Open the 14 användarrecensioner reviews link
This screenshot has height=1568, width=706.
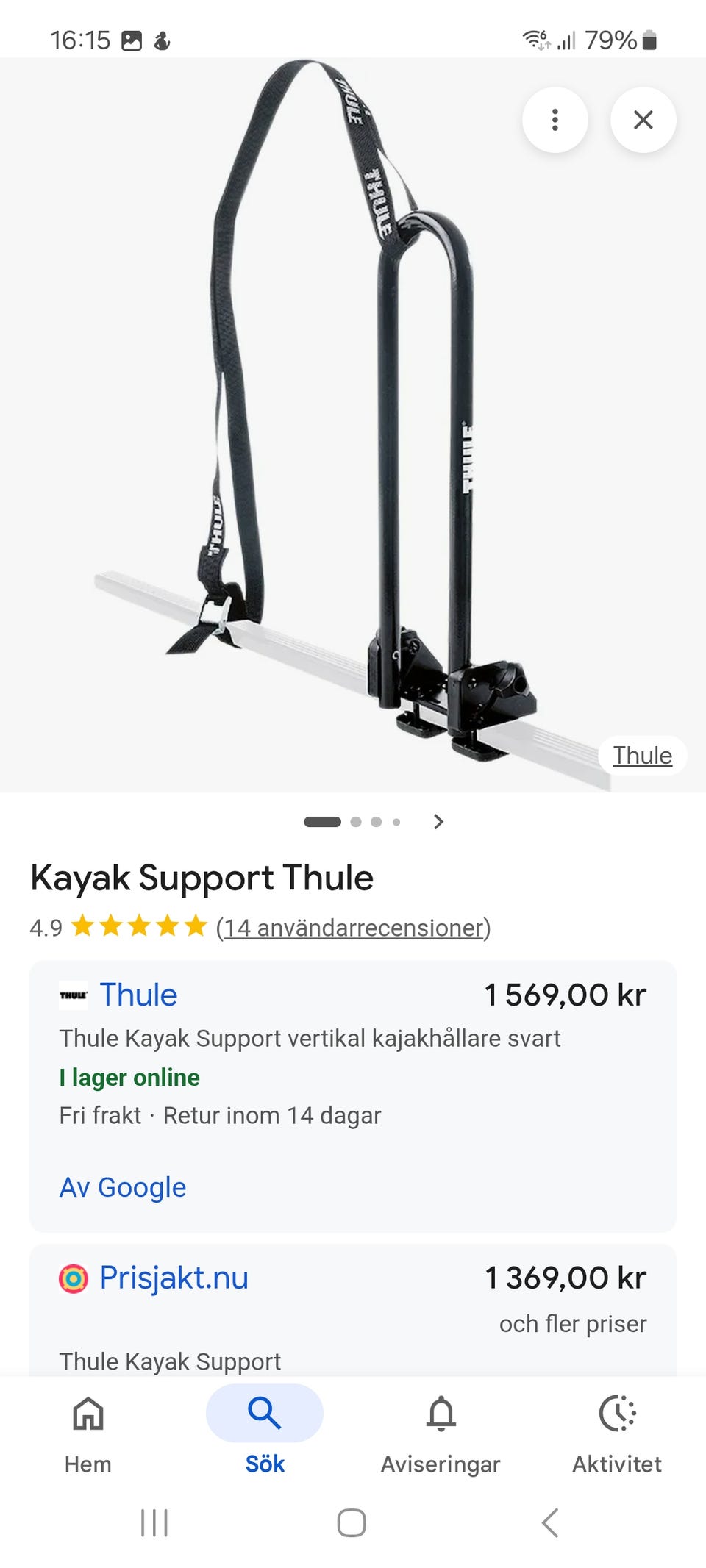click(354, 928)
